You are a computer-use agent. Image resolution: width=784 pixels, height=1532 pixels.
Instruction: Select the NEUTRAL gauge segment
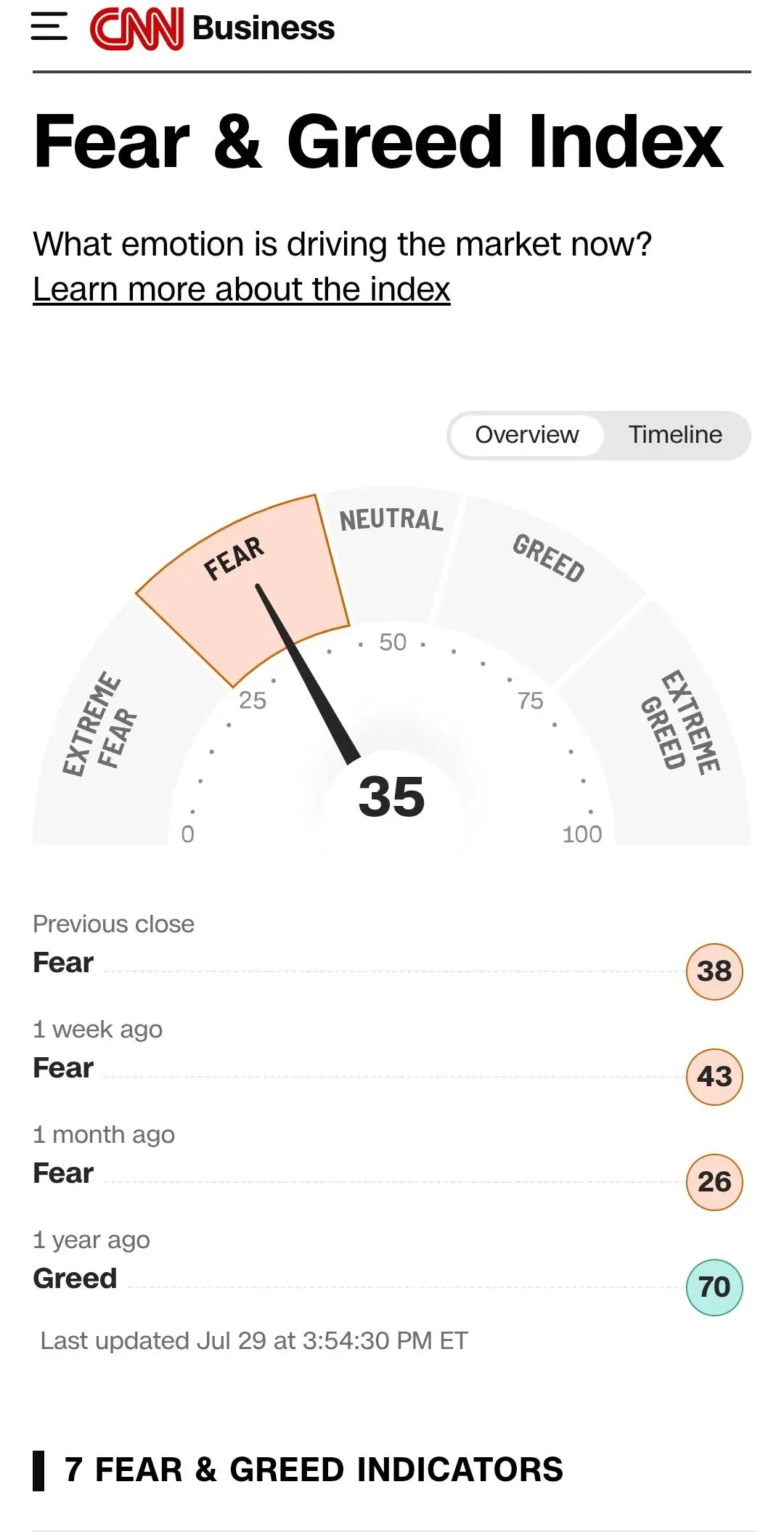[x=392, y=553]
